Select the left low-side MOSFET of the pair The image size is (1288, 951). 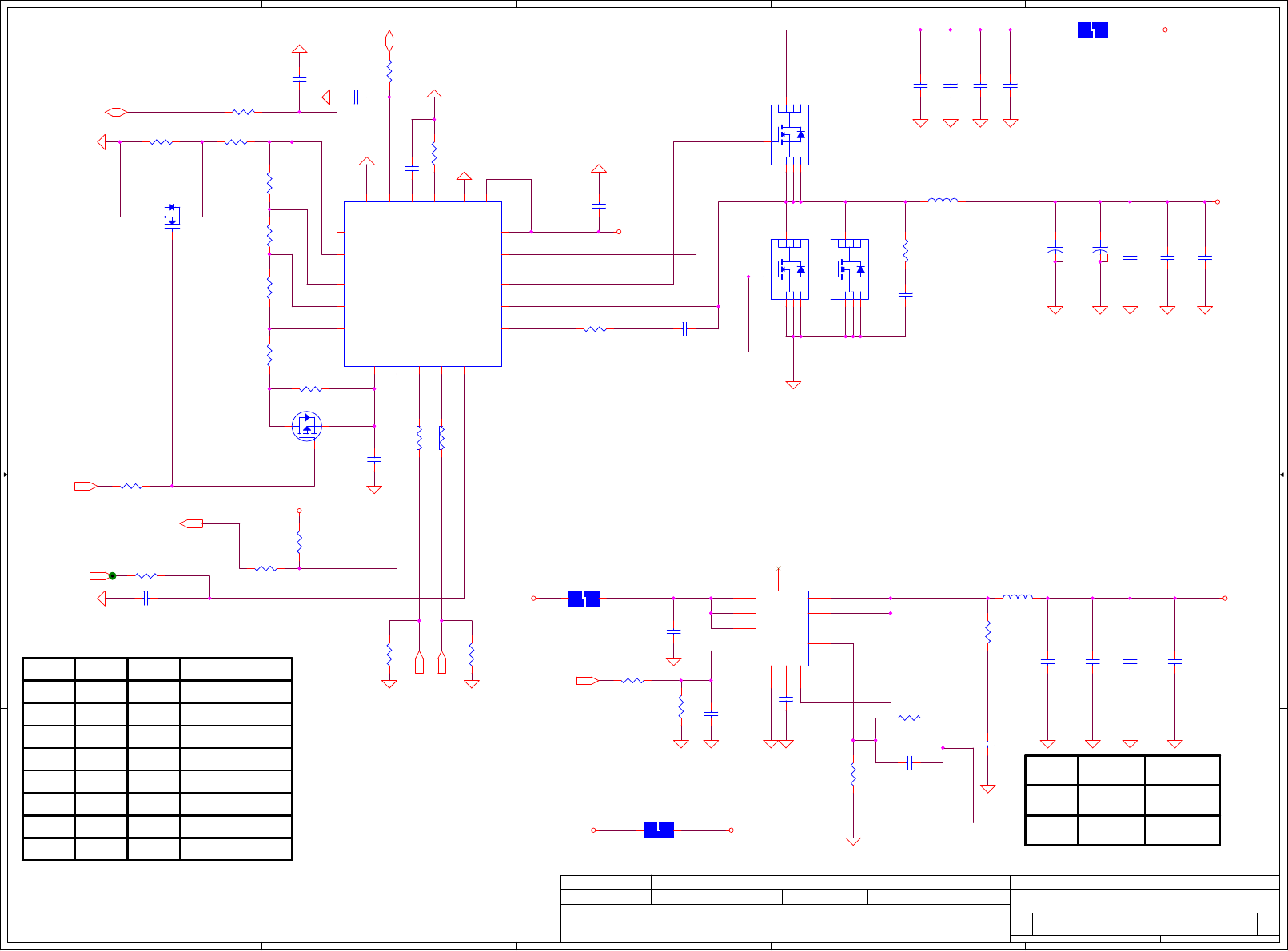[x=790, y=269]
